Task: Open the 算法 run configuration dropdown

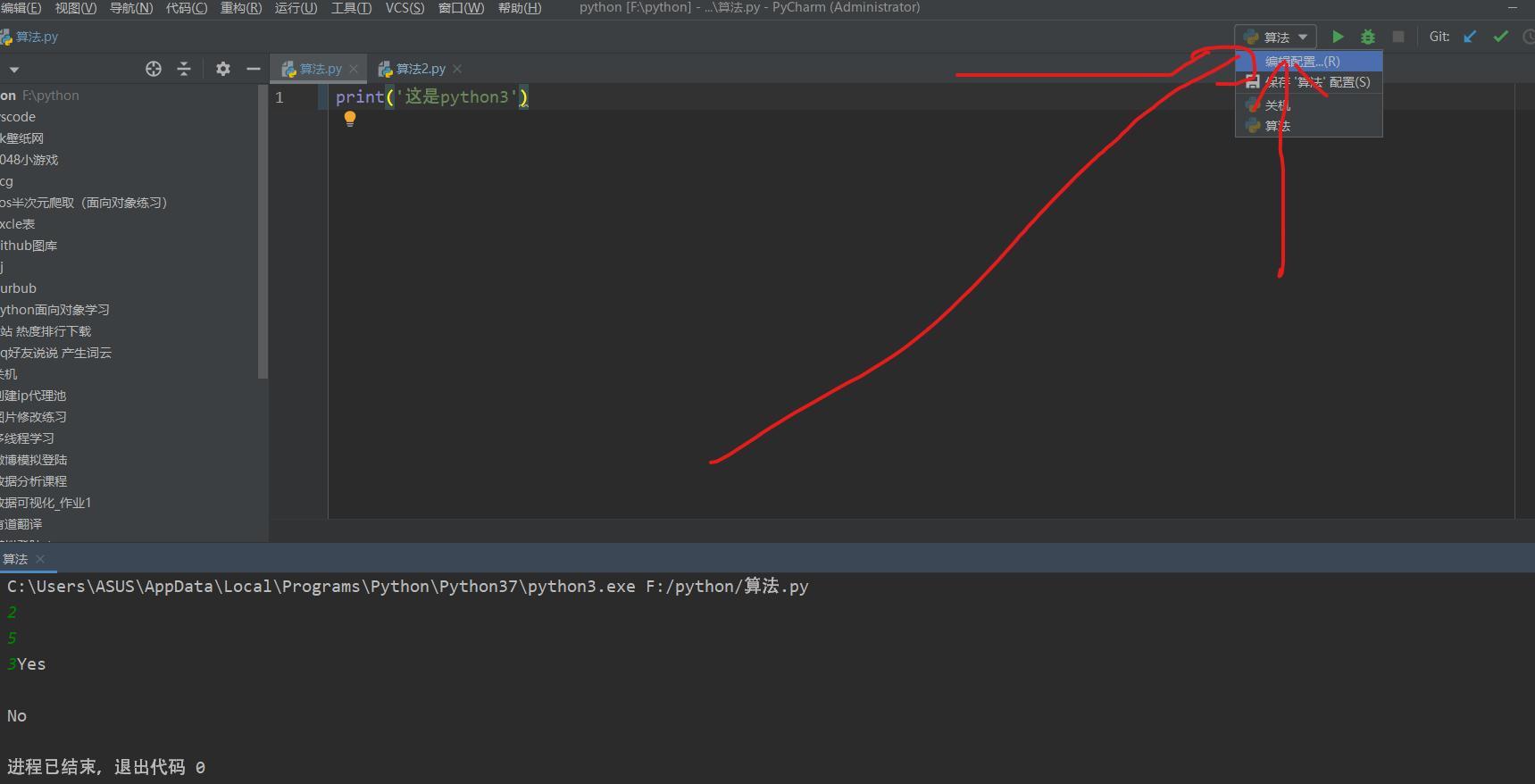Action: (x=1276, y=37)
